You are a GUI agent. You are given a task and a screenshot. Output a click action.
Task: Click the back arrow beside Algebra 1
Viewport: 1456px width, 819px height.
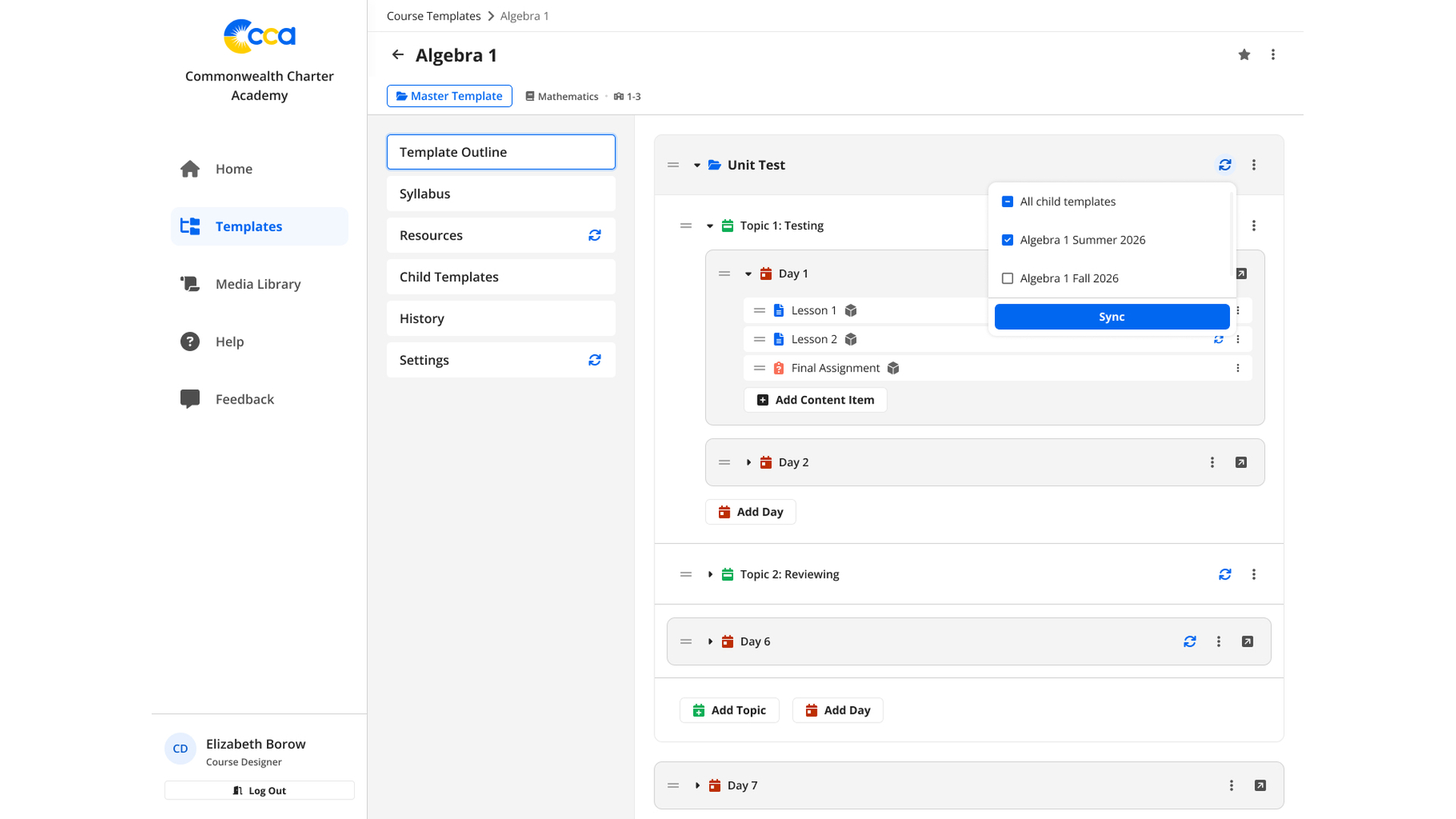[x=397, y=55]
